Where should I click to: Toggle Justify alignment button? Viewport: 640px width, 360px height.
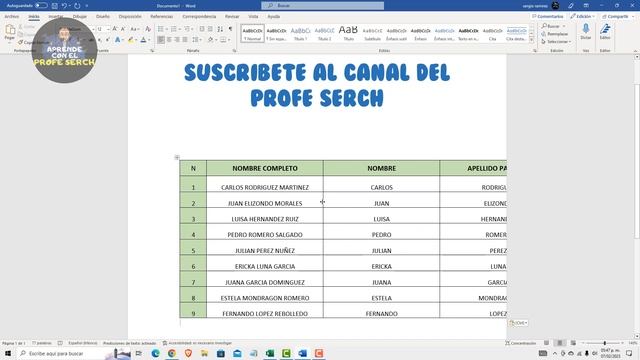tap(185, 40)
